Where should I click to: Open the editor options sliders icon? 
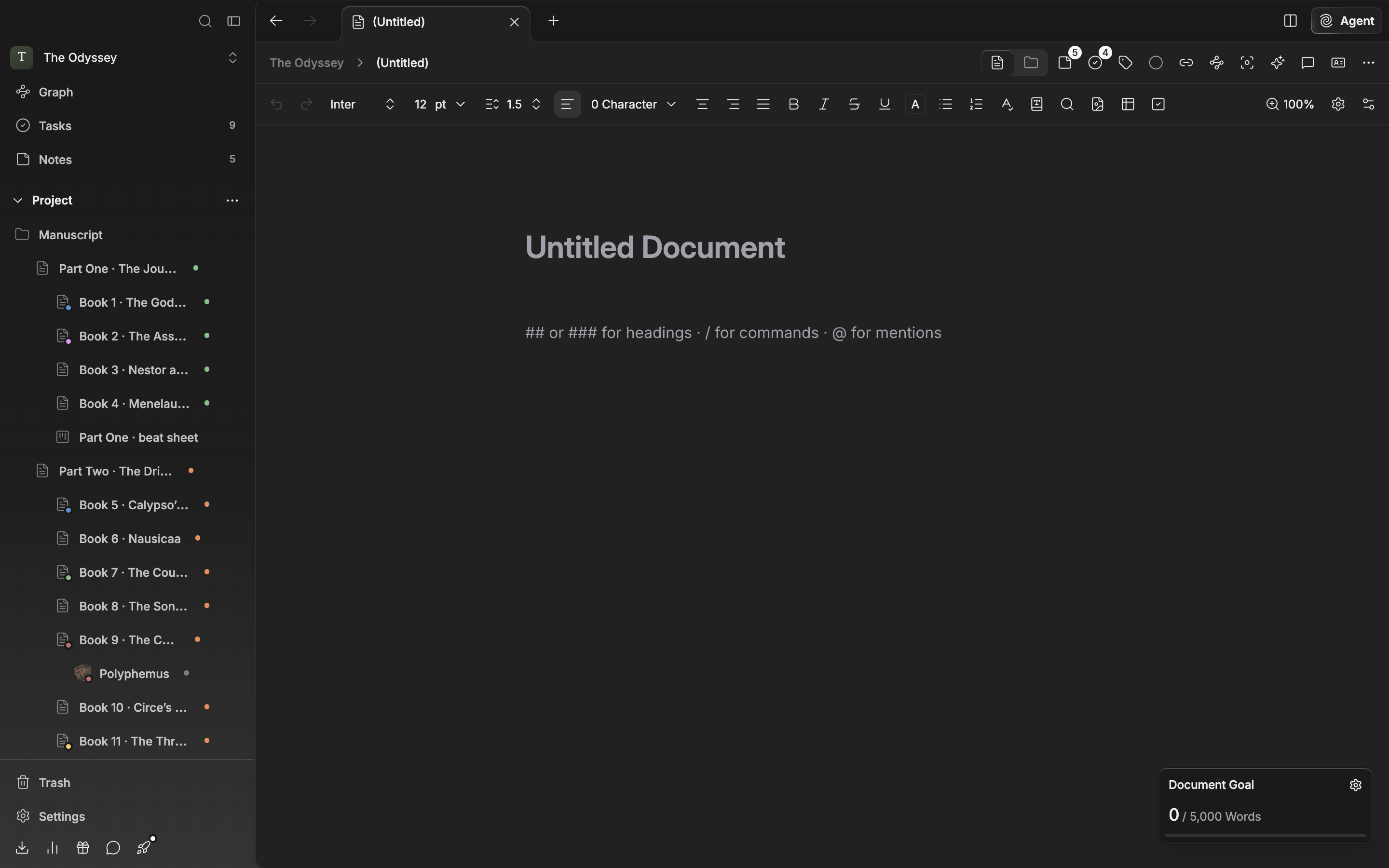coord(1369,105)
